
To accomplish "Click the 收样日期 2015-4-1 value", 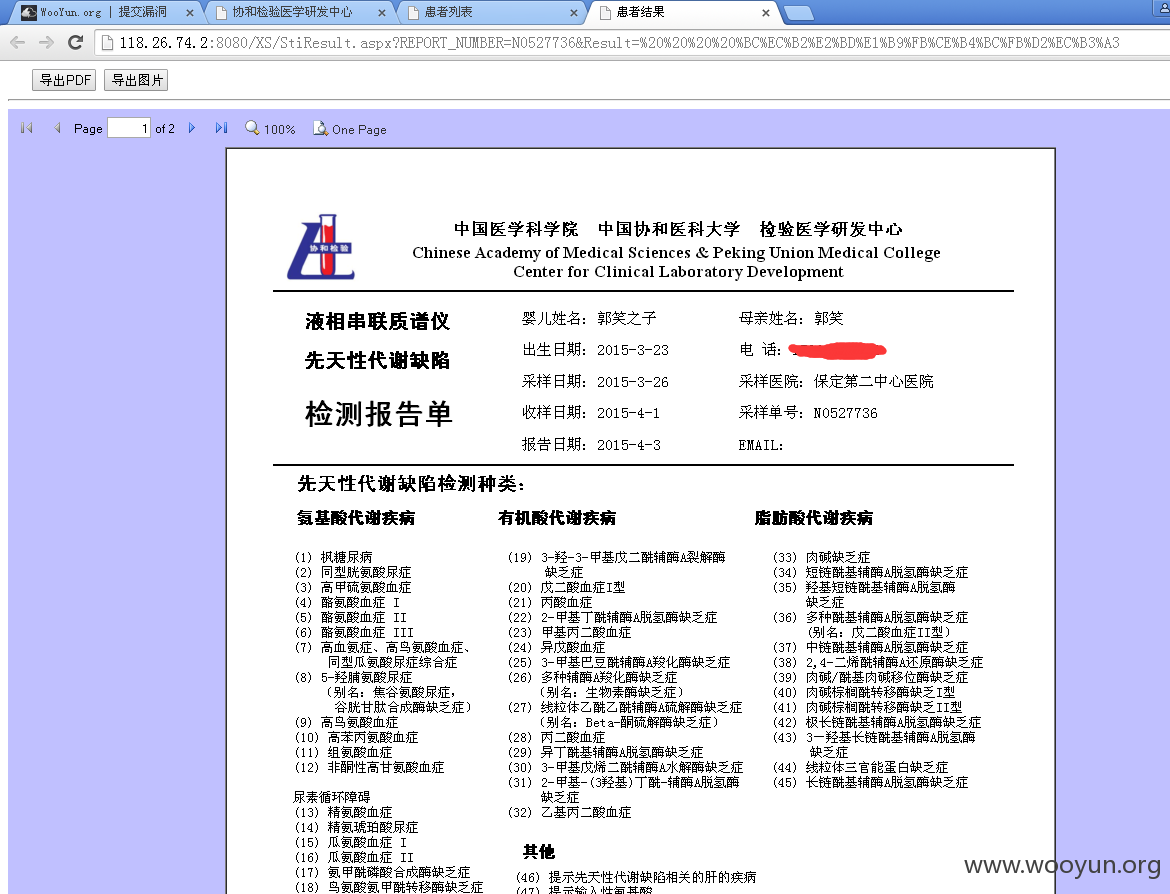I will click(x=628, y=413).
